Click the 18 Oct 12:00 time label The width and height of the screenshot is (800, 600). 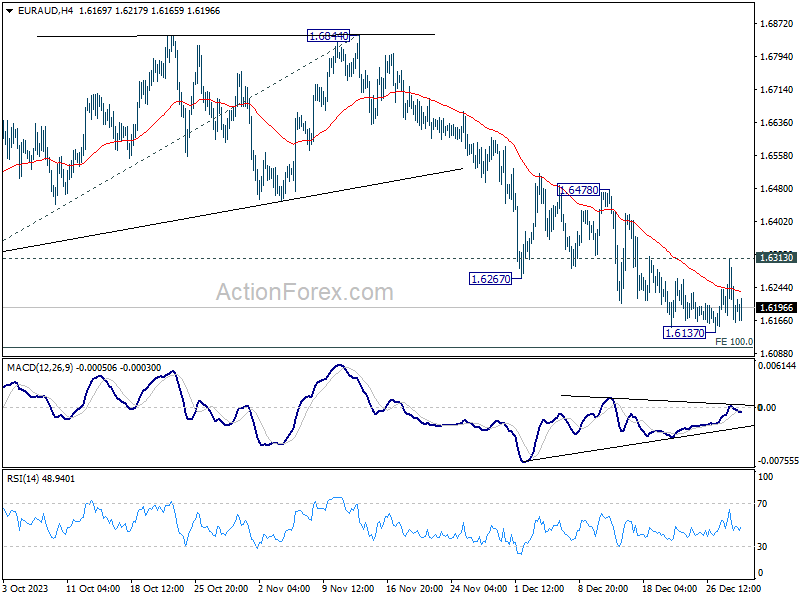157,588
